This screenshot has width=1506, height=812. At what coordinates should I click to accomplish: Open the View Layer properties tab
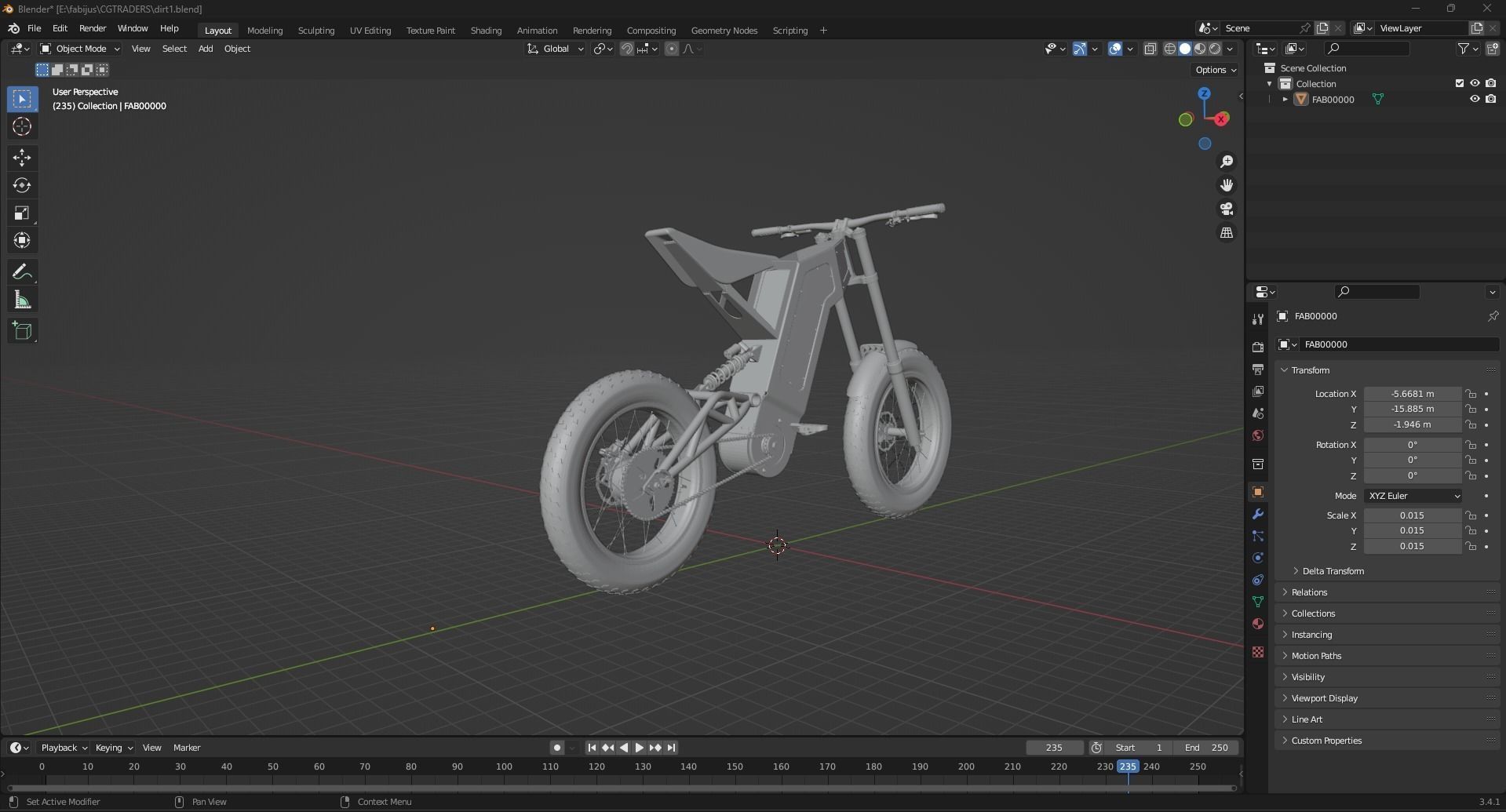pyautogui.click(x=1258, y=391)
